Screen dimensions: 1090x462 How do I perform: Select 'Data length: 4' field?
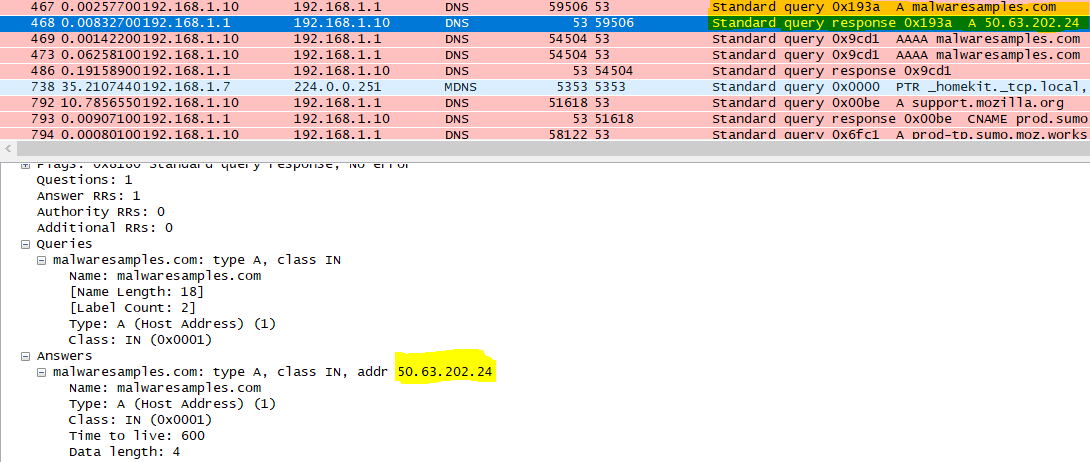click(125, 452)
